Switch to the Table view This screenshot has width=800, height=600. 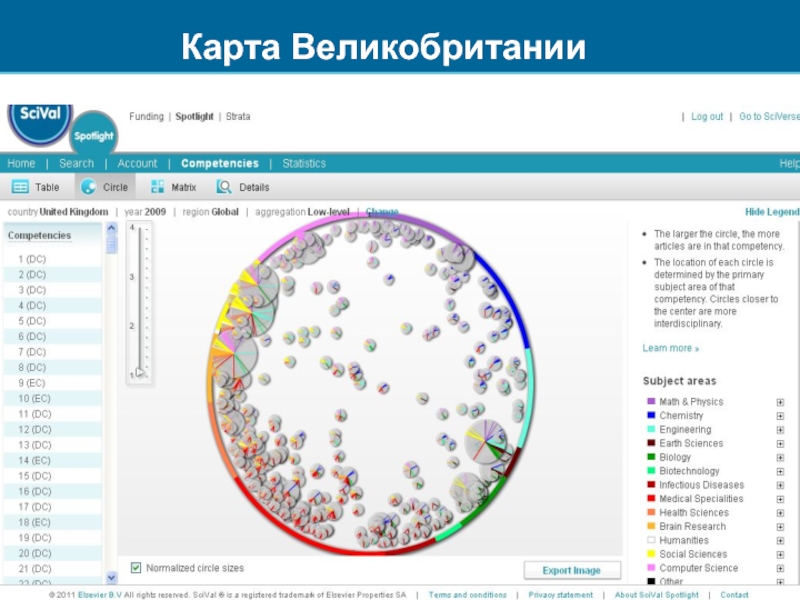point(35,187)
